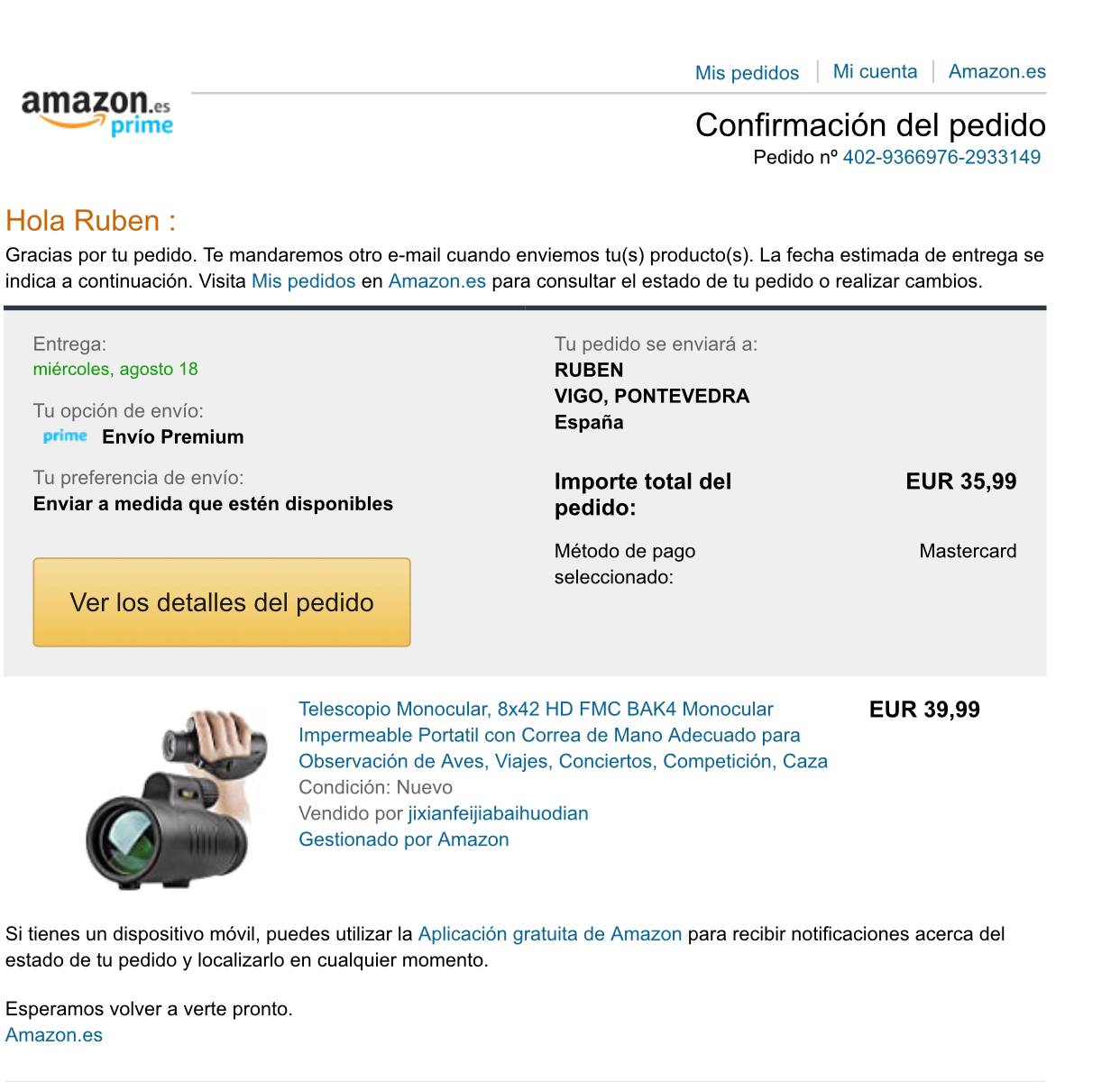Visit seller jixianfeijiabaihuodian's page

click(x=498, y=813)
